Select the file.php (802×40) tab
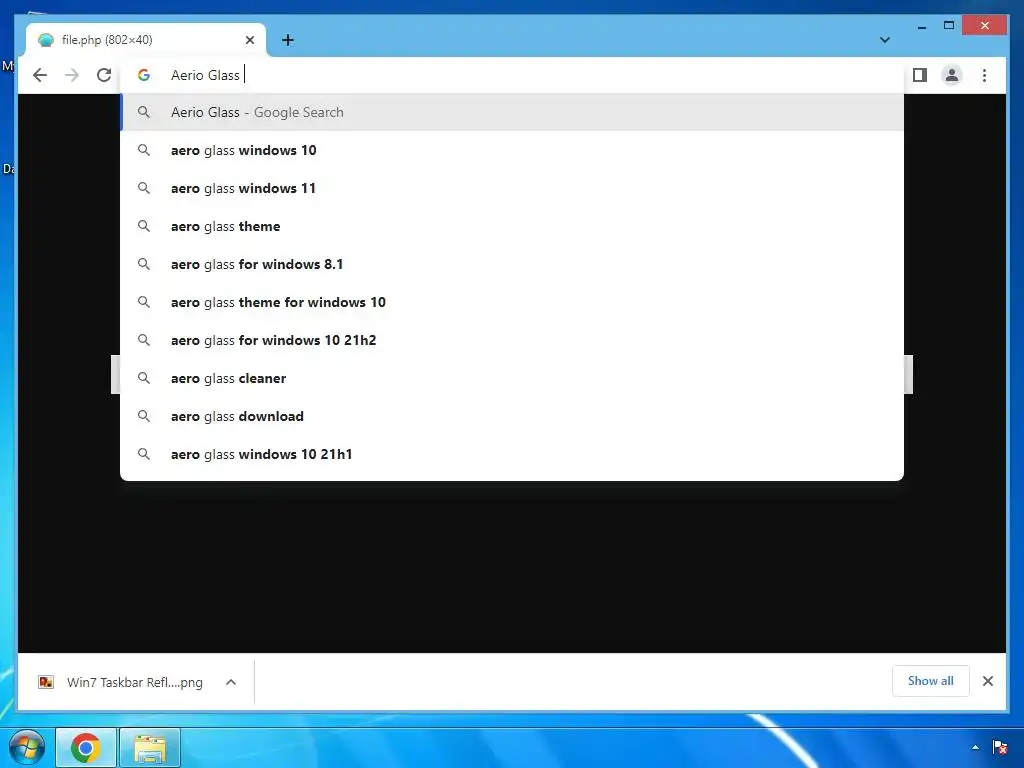The height and width of the screenshot is (768, 1024). point(145,40)
